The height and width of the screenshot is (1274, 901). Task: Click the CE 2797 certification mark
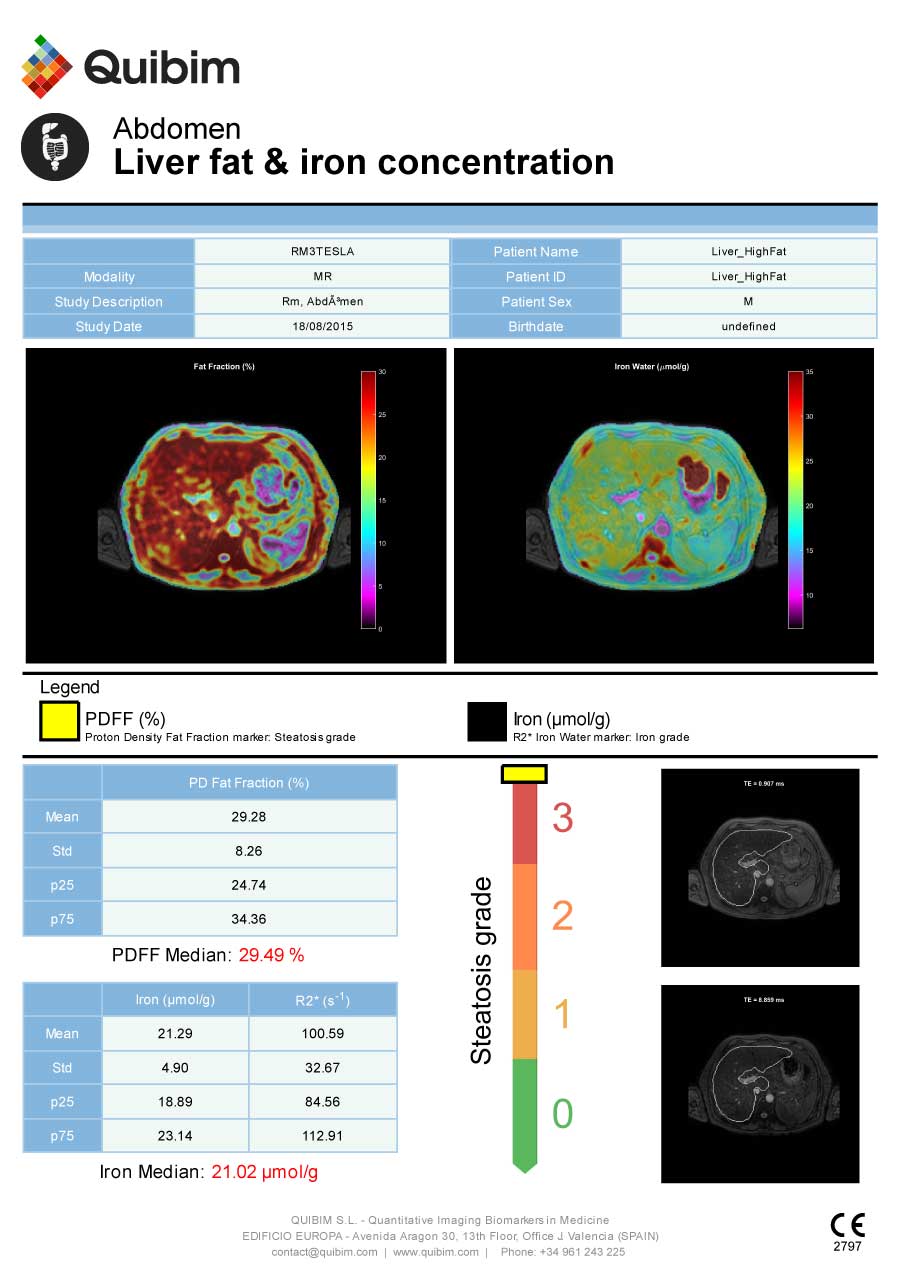(847, 1232)
